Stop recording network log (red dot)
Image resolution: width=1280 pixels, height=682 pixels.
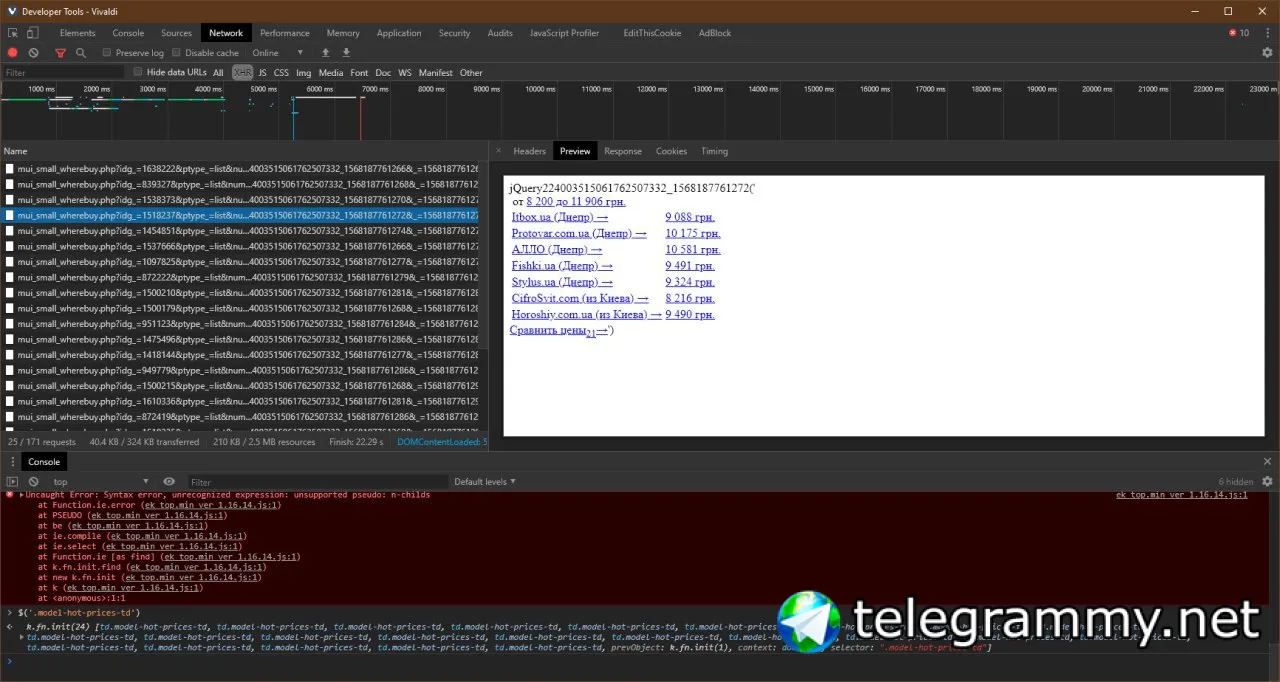click(x=13, y=53)
